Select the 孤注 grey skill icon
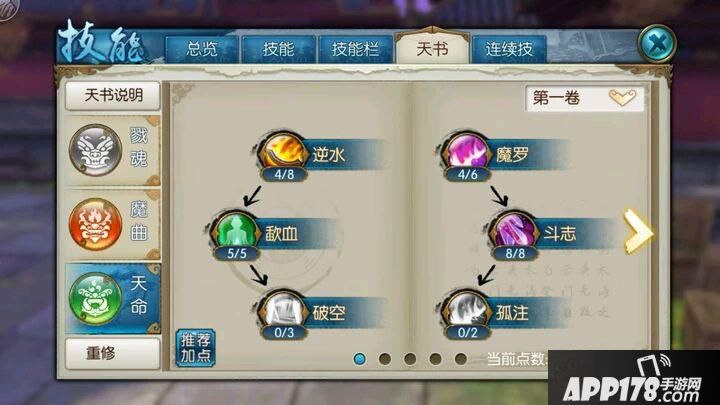 [467, 310]
